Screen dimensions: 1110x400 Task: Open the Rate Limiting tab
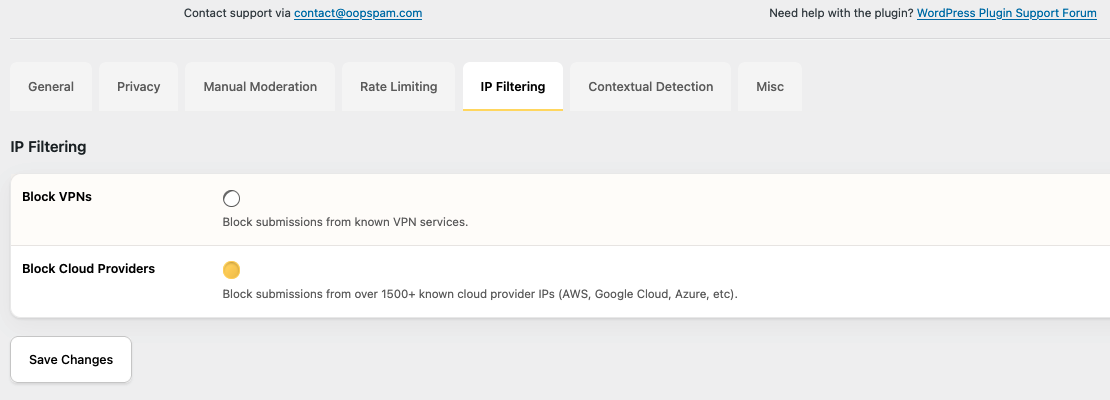[x=399, y=87]
